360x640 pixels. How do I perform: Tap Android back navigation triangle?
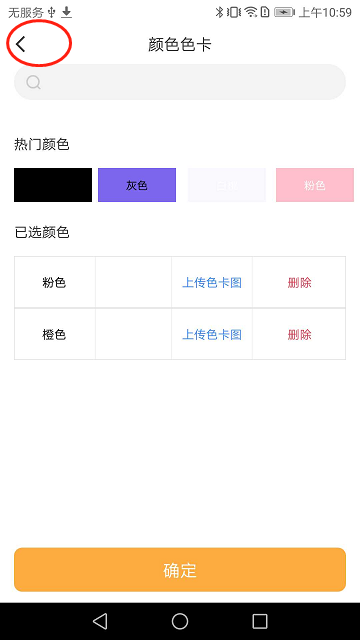point(100,621)
